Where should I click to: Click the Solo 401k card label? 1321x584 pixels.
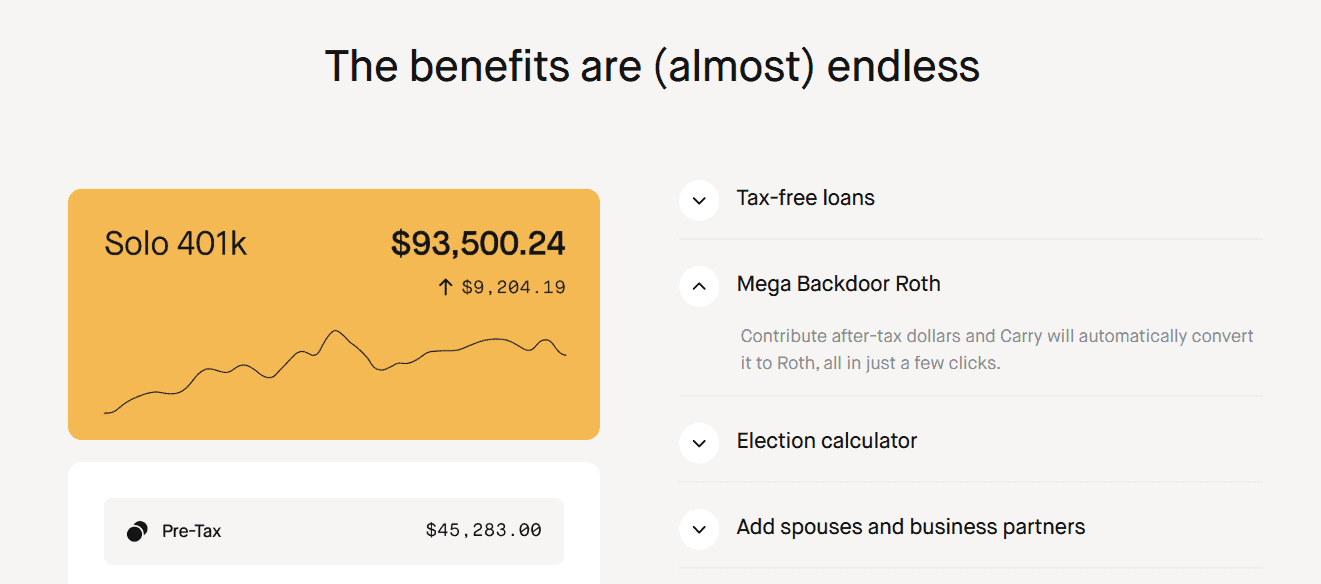pyautogui.click(x=176, y=244)
